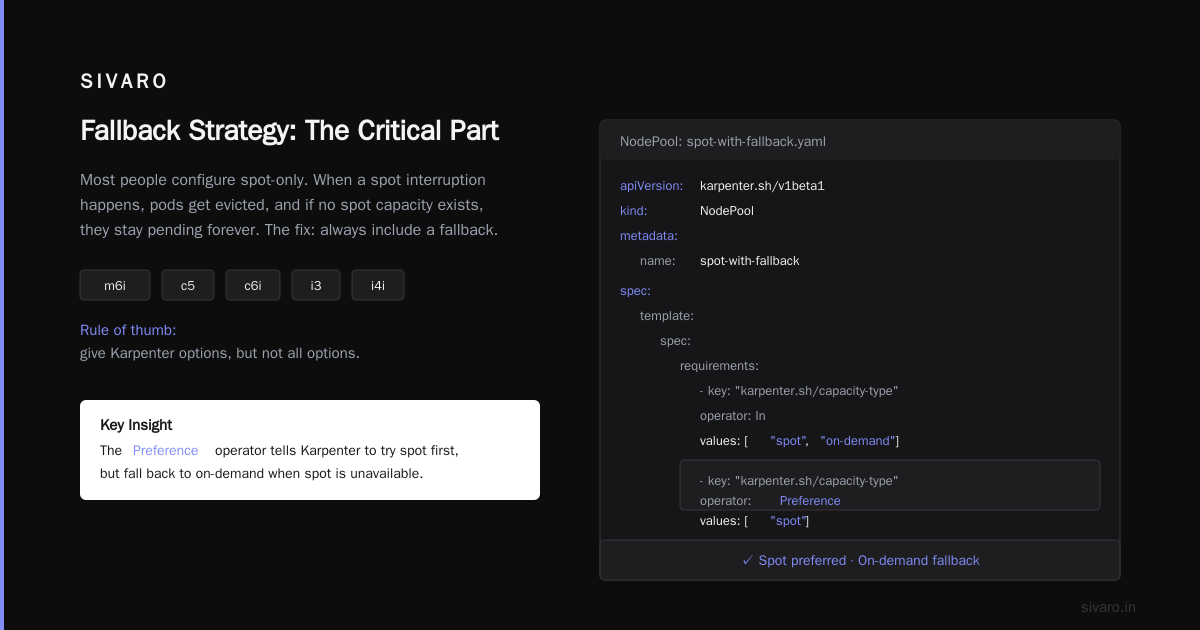Click the i3 instance type chip
The height and width of the screenshot is (630, 1200).
(316, 285)
